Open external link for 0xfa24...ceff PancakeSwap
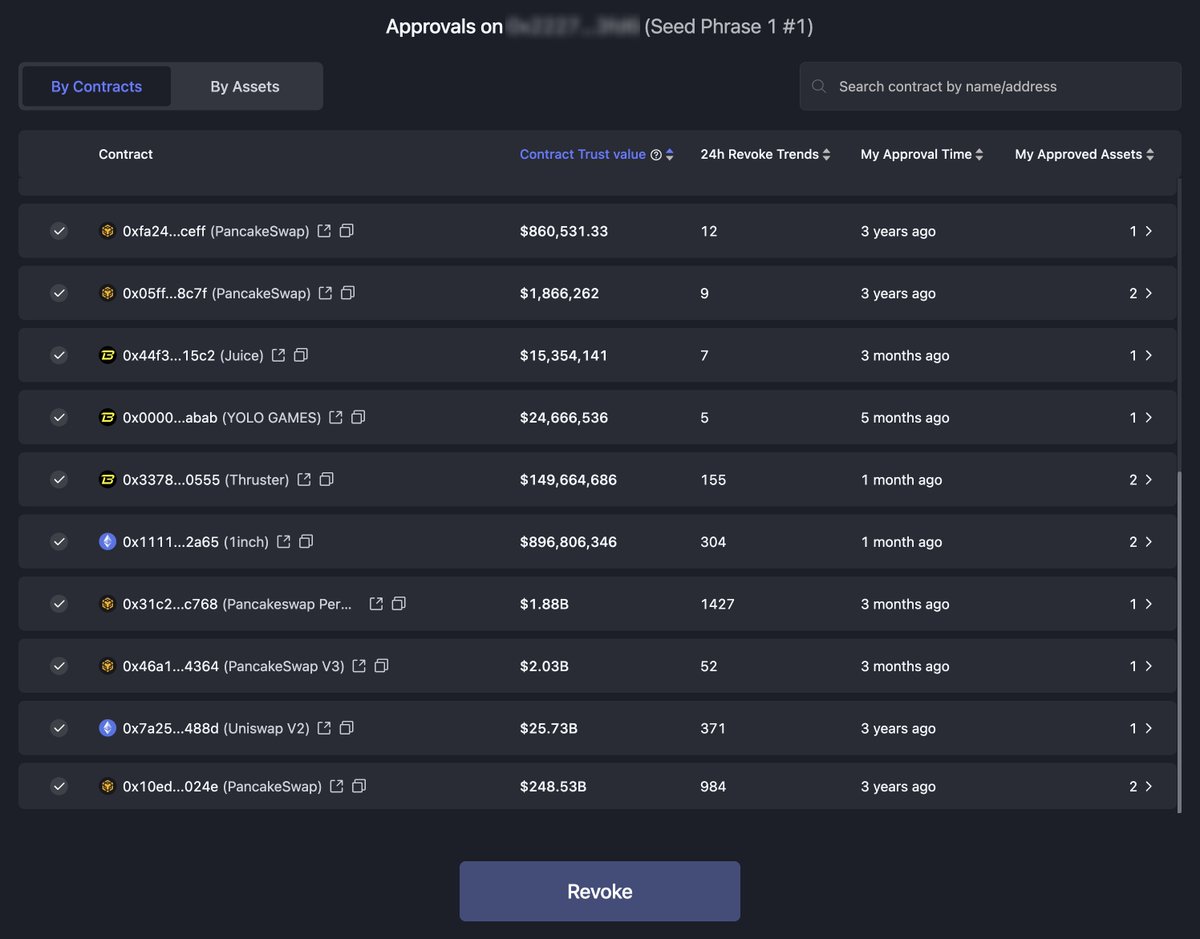Image resolution: width=1200 pixels, height=939 pixels. [x=324, y=231]
